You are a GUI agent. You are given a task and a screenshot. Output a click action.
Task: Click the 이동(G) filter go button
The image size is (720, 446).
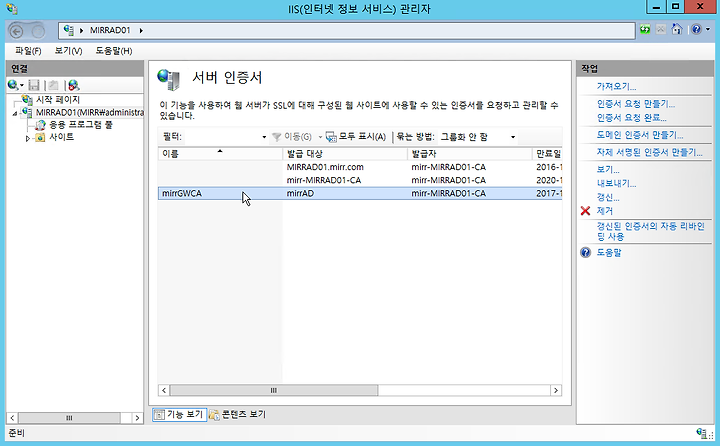pos(292,137)
